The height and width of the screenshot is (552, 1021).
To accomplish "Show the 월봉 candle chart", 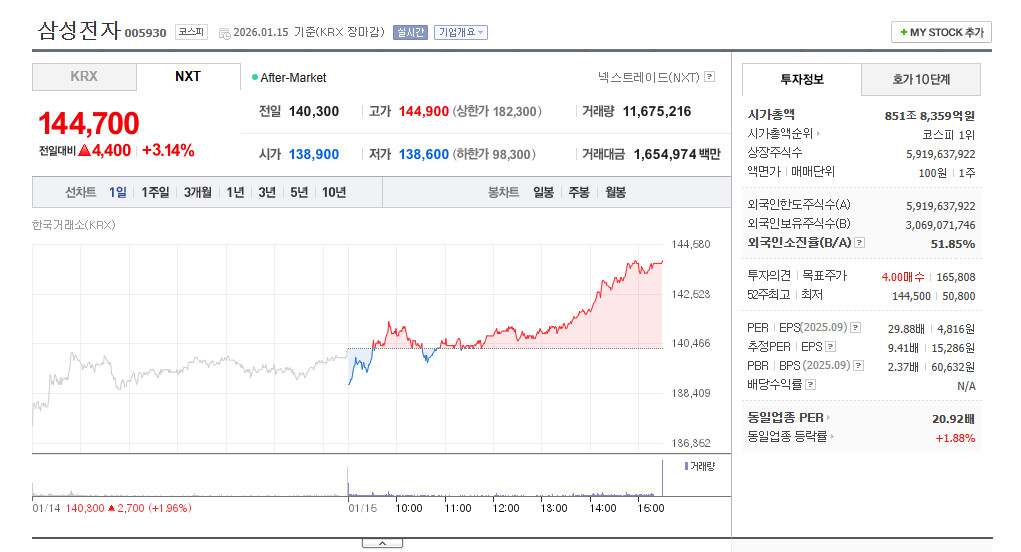I will coord(615,192).
